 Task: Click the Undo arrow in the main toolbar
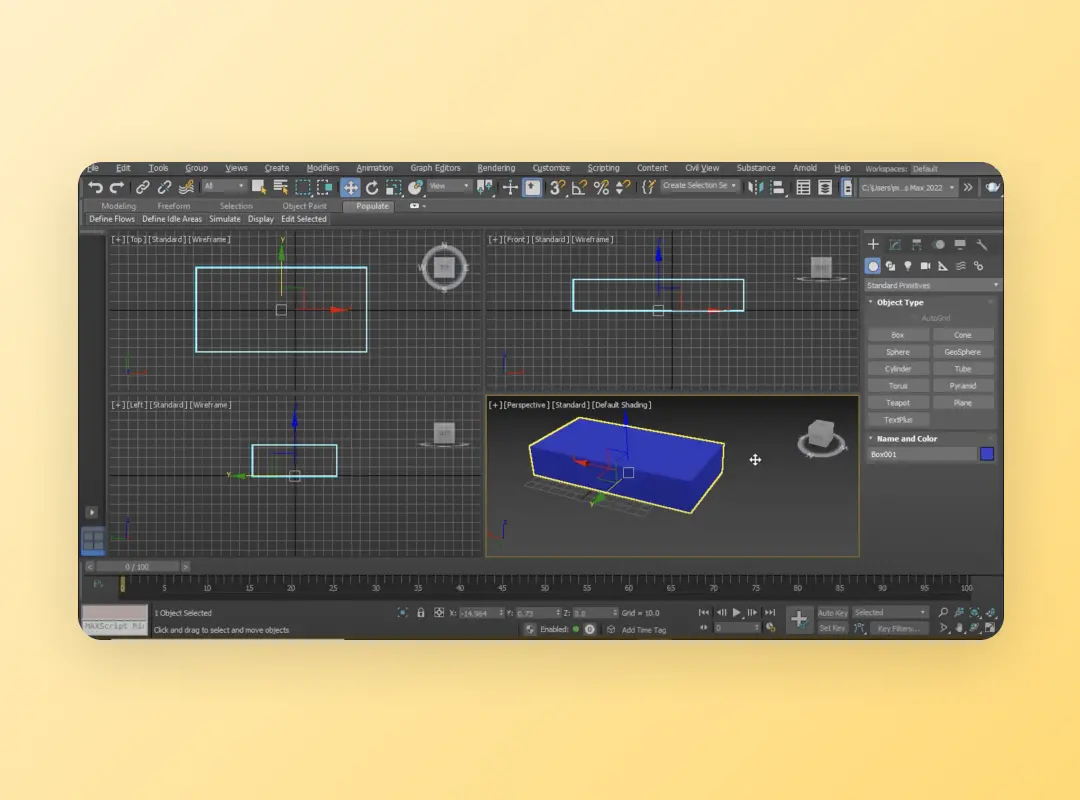(x=95, y=187)
